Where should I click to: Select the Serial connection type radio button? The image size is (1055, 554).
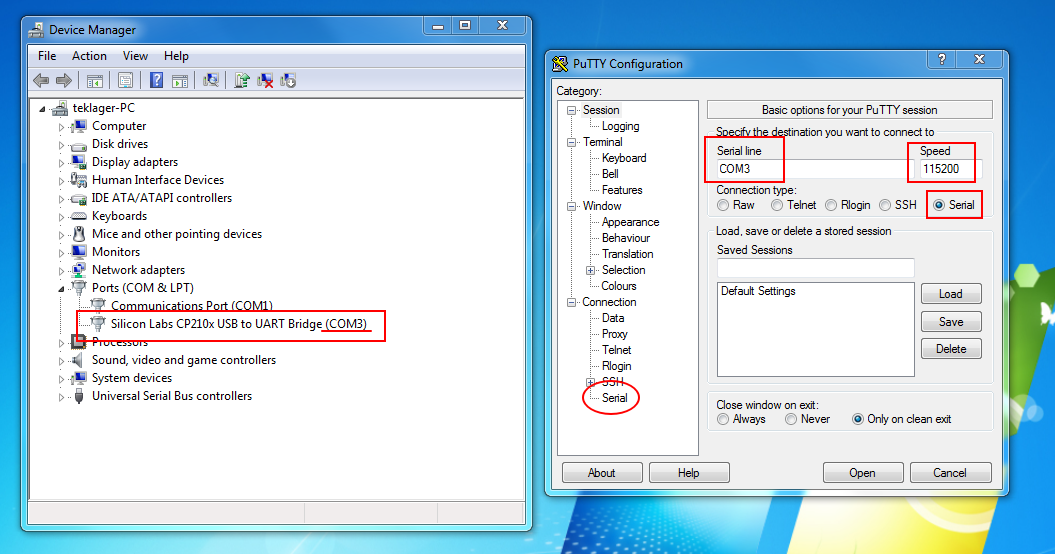click(x=939, y=205)
